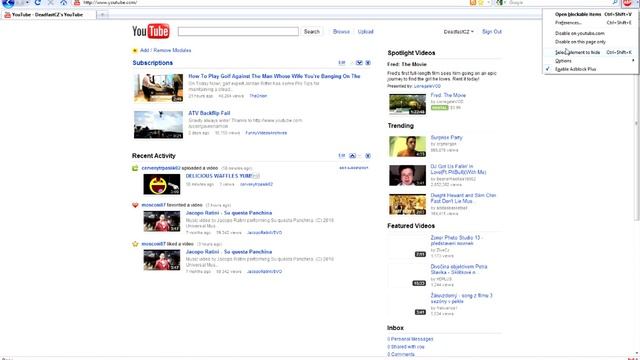Click the TheOnion channel link
Screen dimensions: 640x360
click(258, 96)
